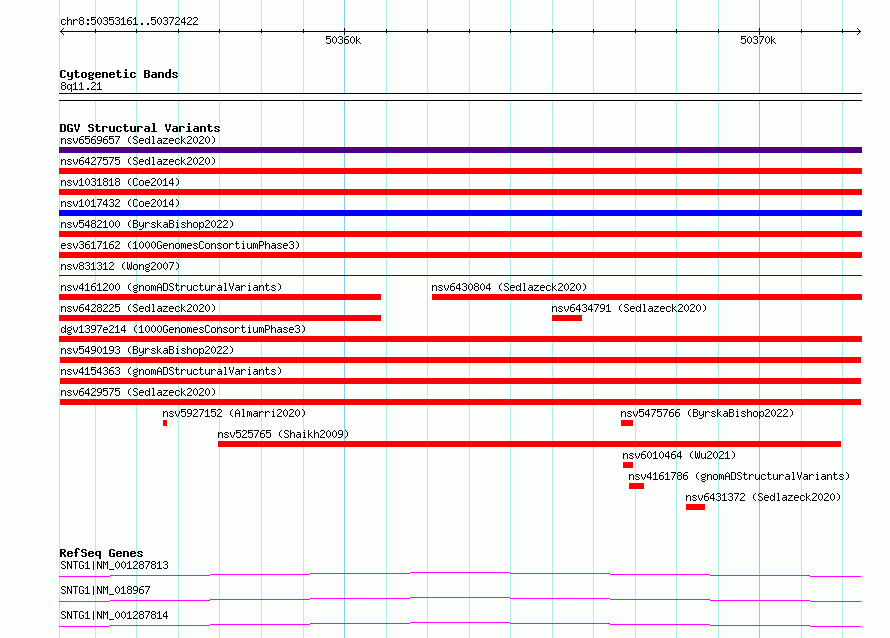Screen dimensions: 890x638
Task: Open the nsv6434791 (Sedlazeck2020) label
Action: pyautogui.click(x=629, y=308)
